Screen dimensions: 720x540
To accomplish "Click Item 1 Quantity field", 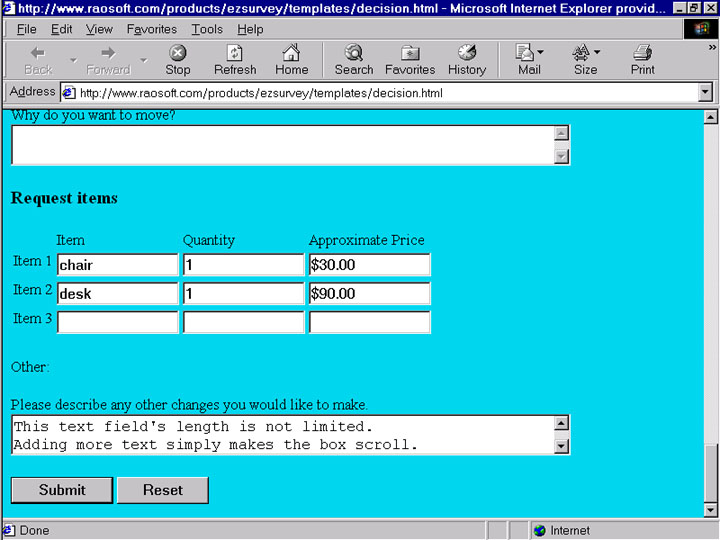I will (243, 264).
